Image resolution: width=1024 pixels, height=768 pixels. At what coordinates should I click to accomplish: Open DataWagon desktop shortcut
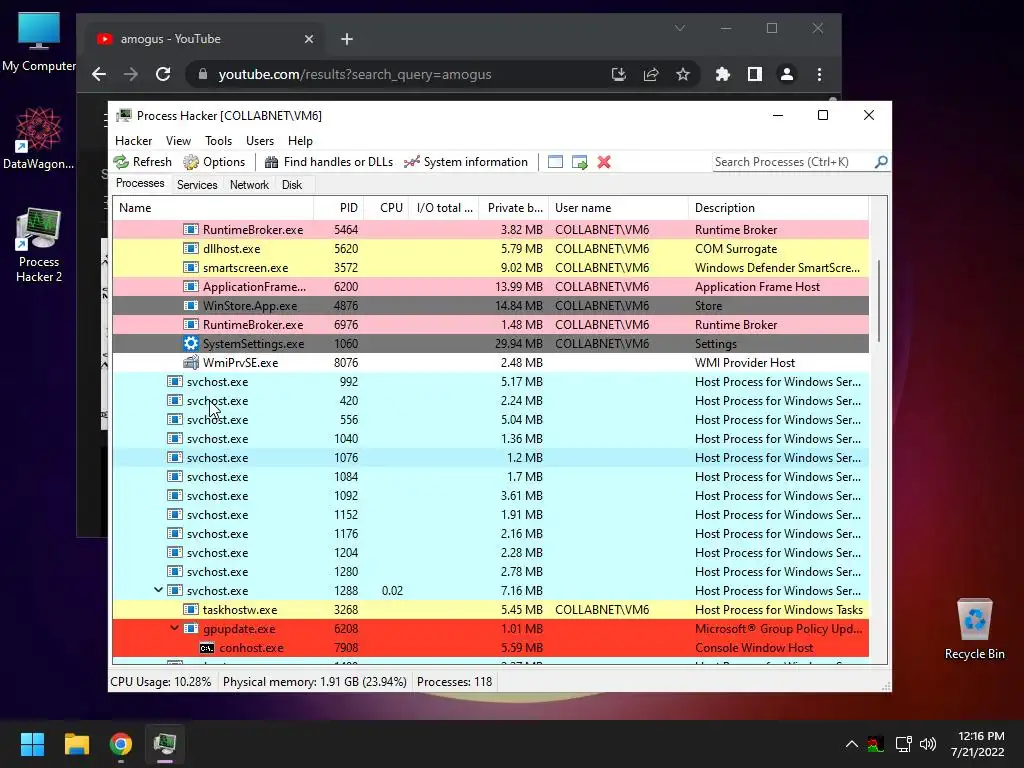(x=39, y=138)
